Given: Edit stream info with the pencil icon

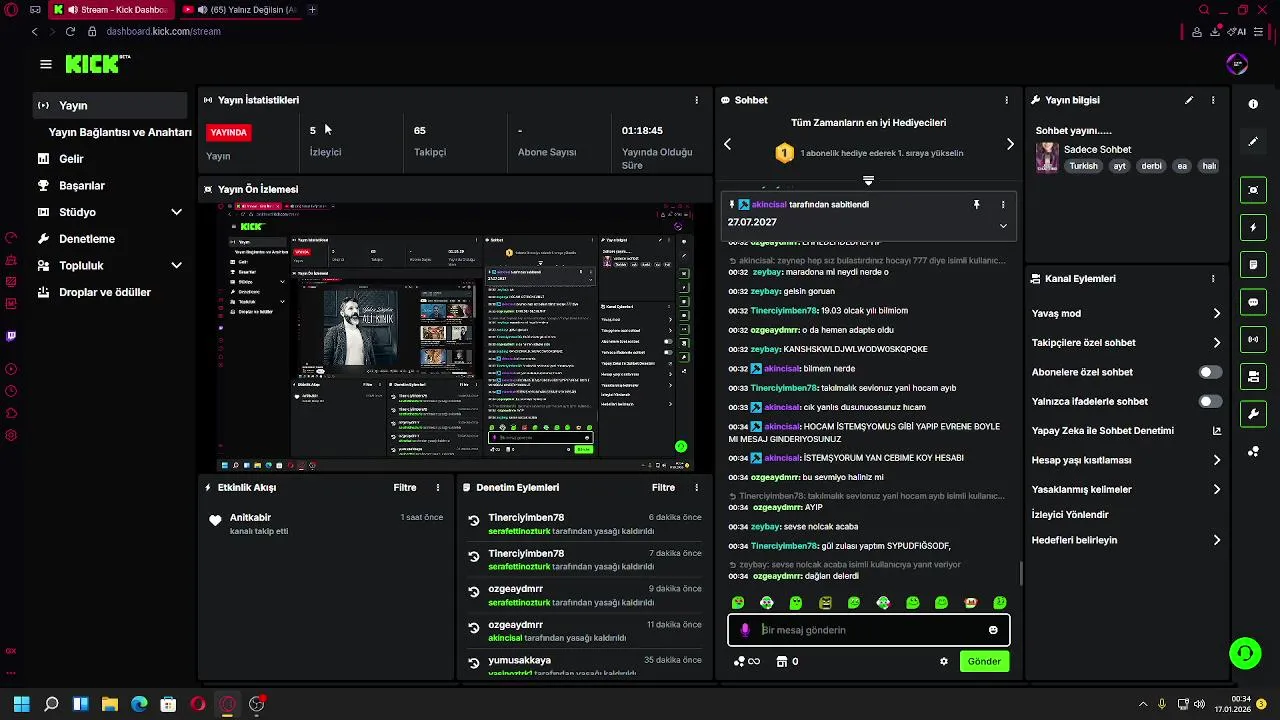Looking at the screenshot, I should click(1189, 100).
